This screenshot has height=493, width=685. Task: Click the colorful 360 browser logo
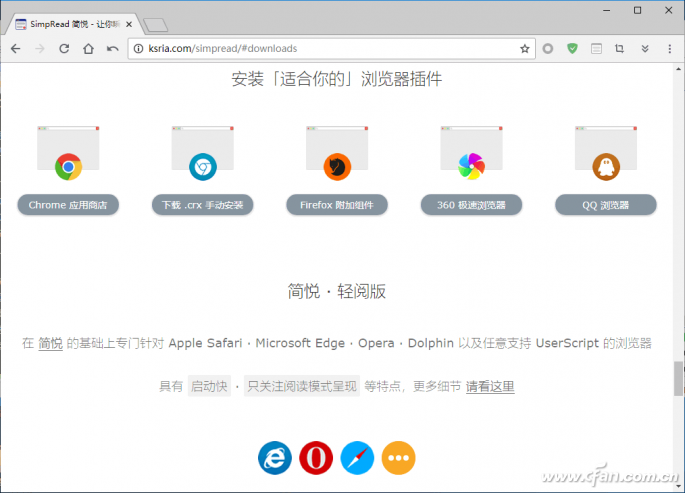(x=472, y=166)
